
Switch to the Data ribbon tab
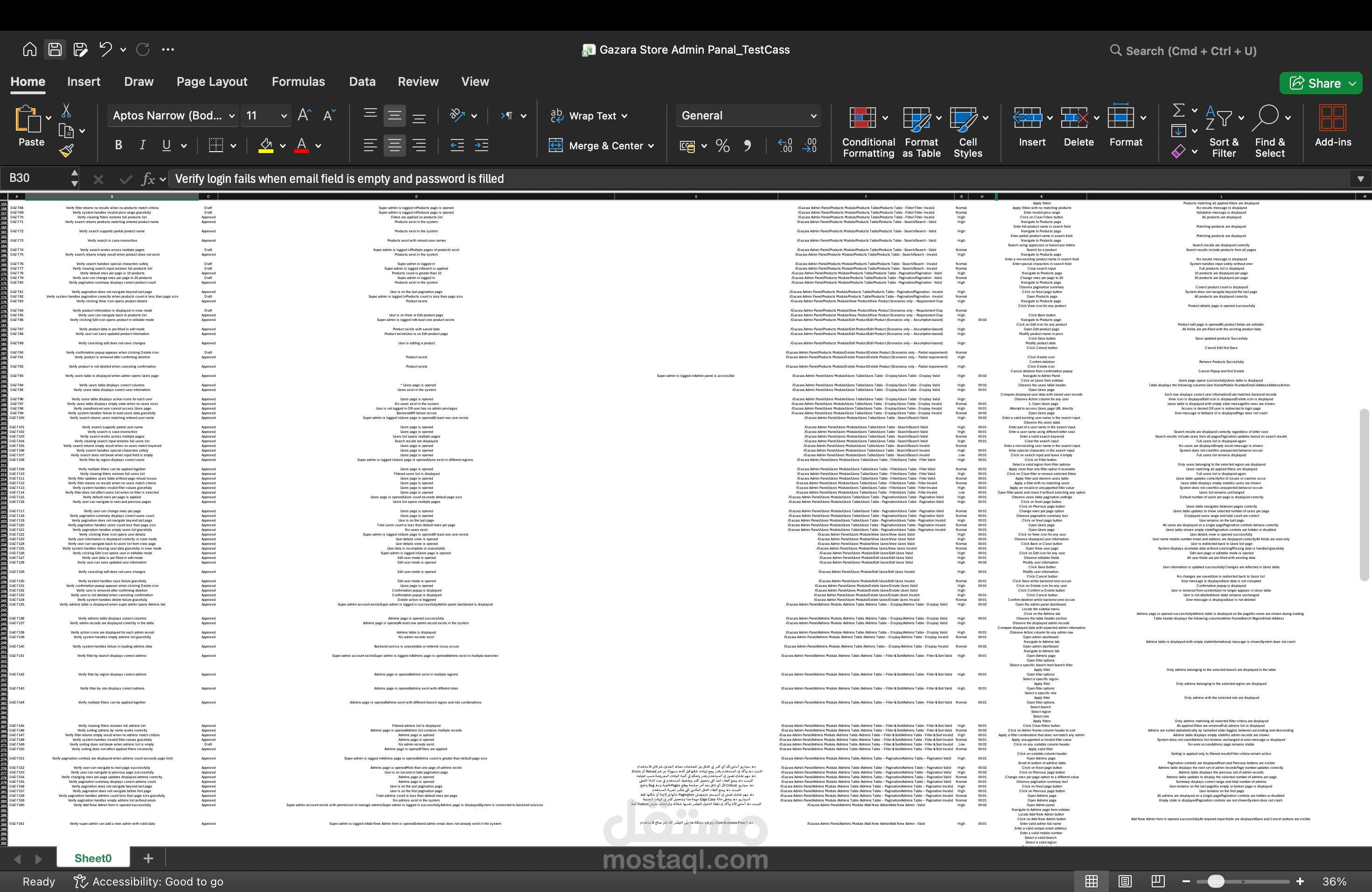pos(362,81)
